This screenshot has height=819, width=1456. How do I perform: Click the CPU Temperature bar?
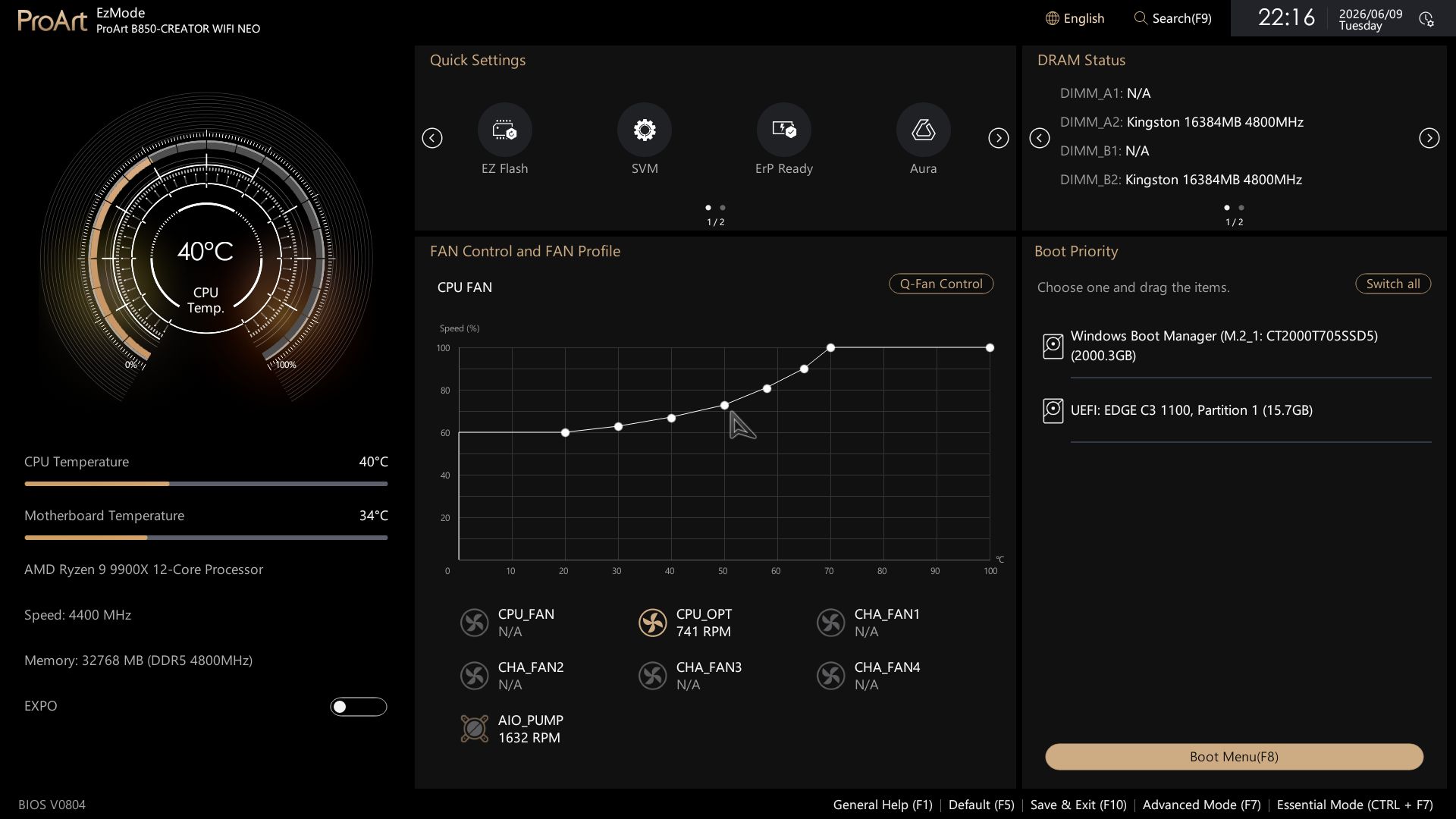(x=206, y=484)
